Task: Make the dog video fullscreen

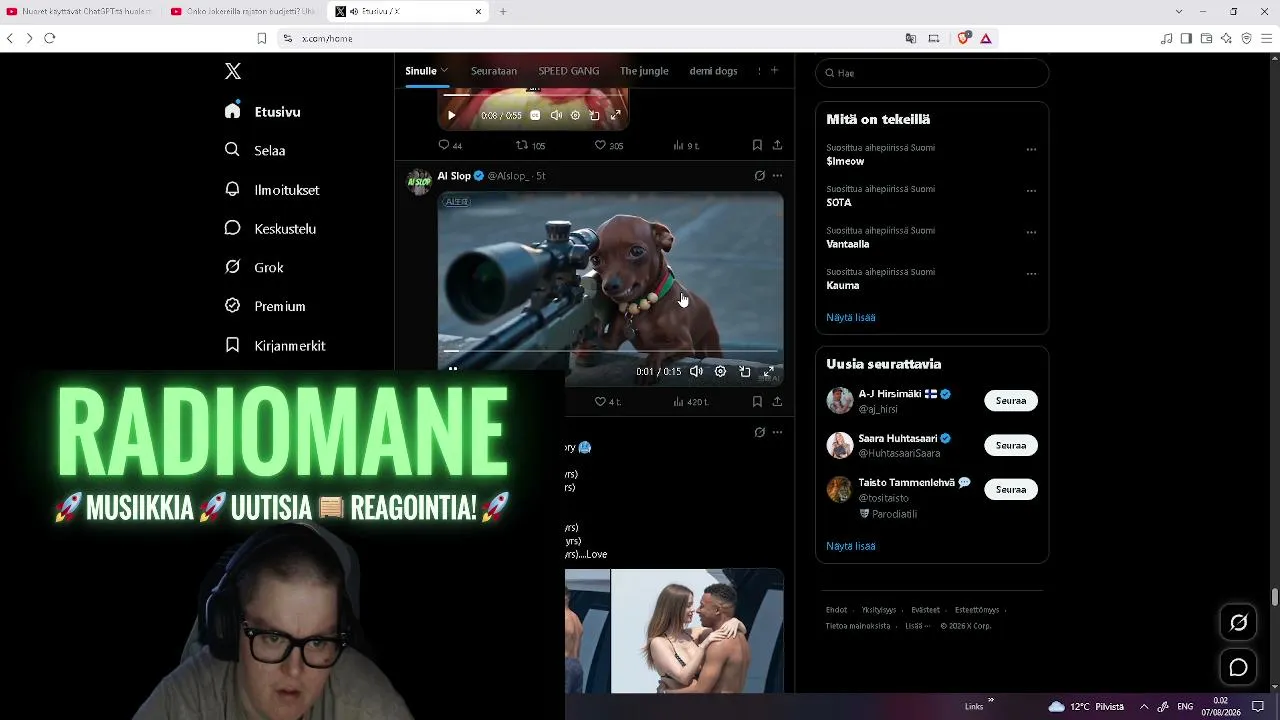Action: coord(769,371)
